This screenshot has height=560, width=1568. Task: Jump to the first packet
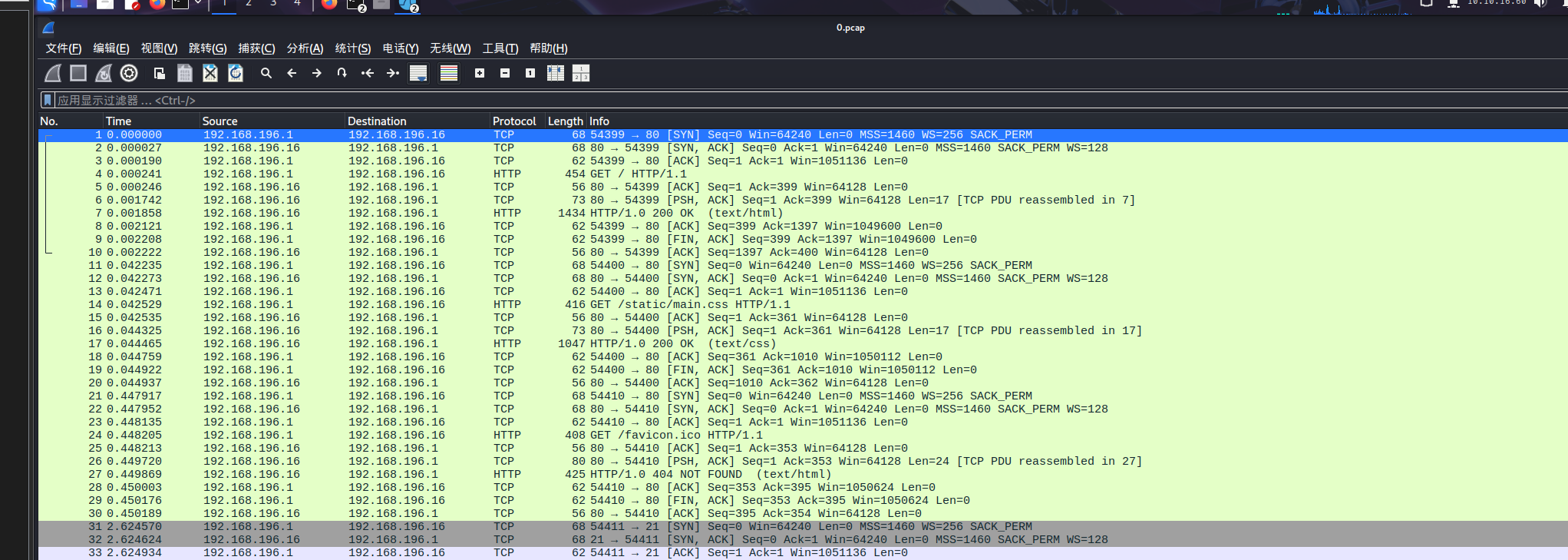pos(368,73)
